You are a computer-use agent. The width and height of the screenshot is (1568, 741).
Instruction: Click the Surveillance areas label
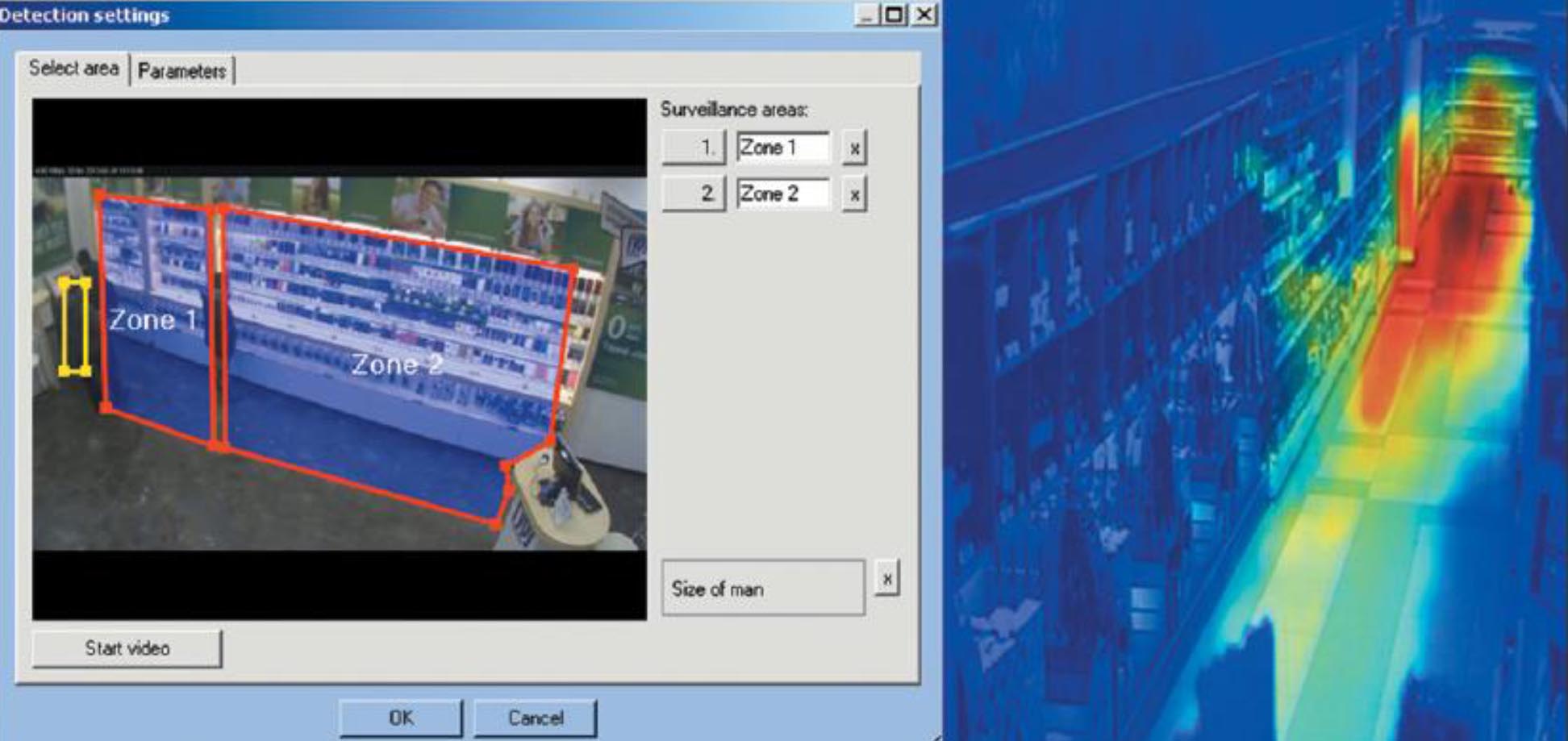click(734, 110)
